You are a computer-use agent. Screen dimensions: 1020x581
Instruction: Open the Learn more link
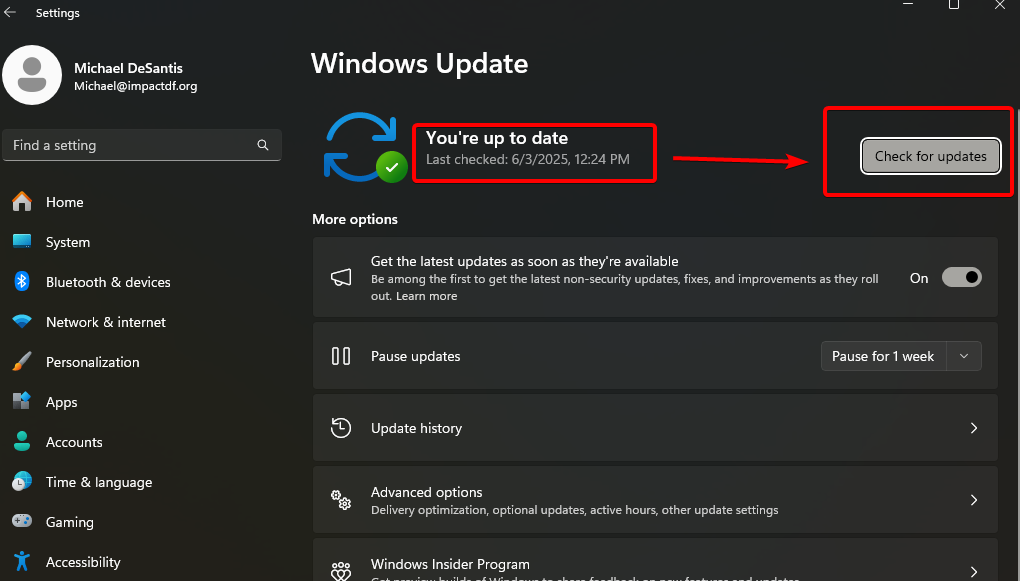(x=427, y=296)
